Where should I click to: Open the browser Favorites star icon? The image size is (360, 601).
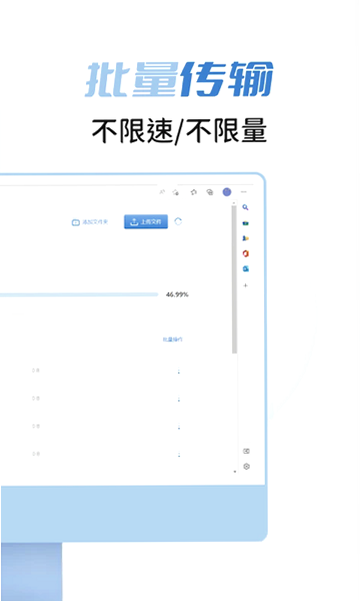194,192
